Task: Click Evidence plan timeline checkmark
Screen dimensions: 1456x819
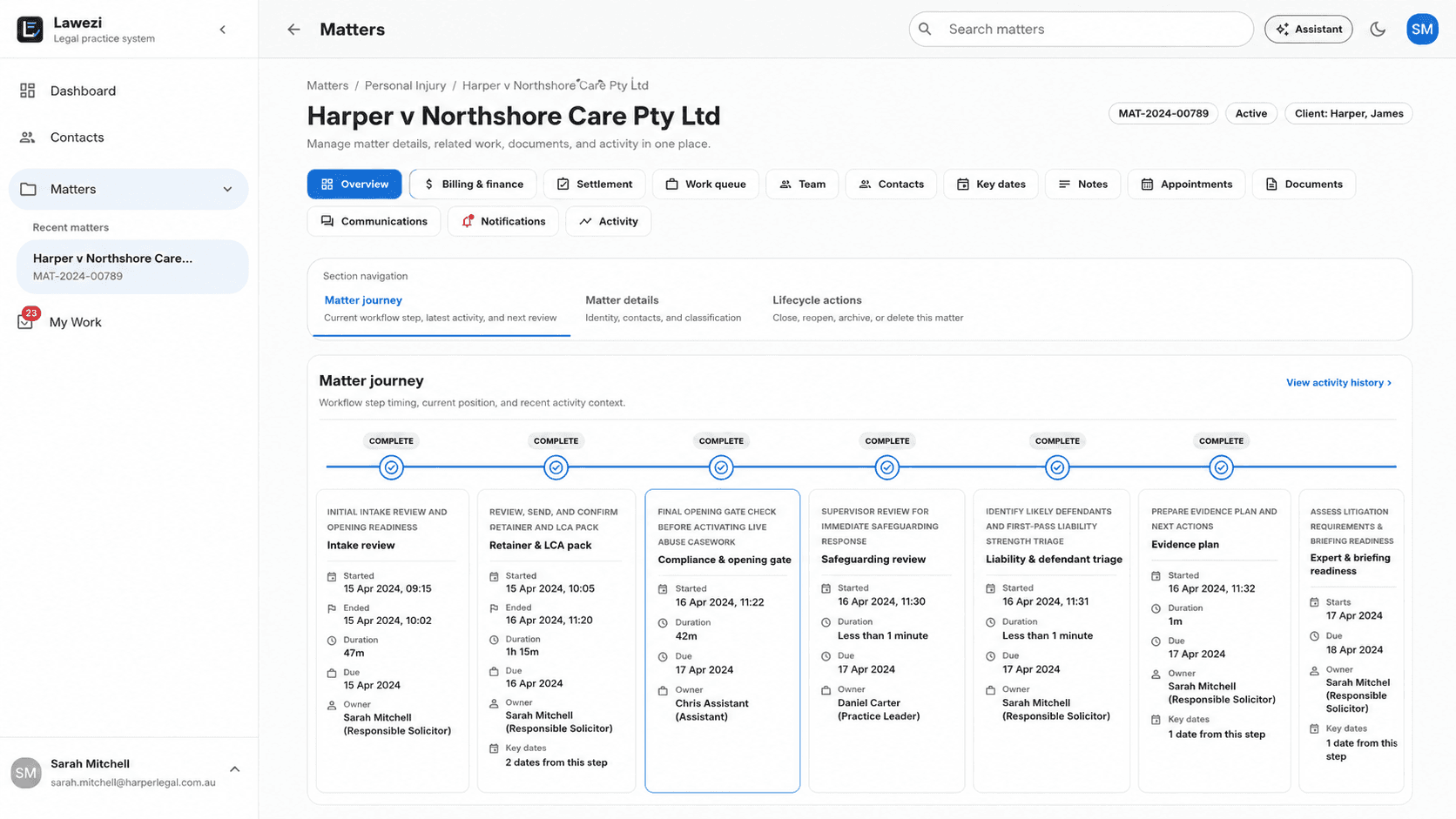Action: 1221,467
